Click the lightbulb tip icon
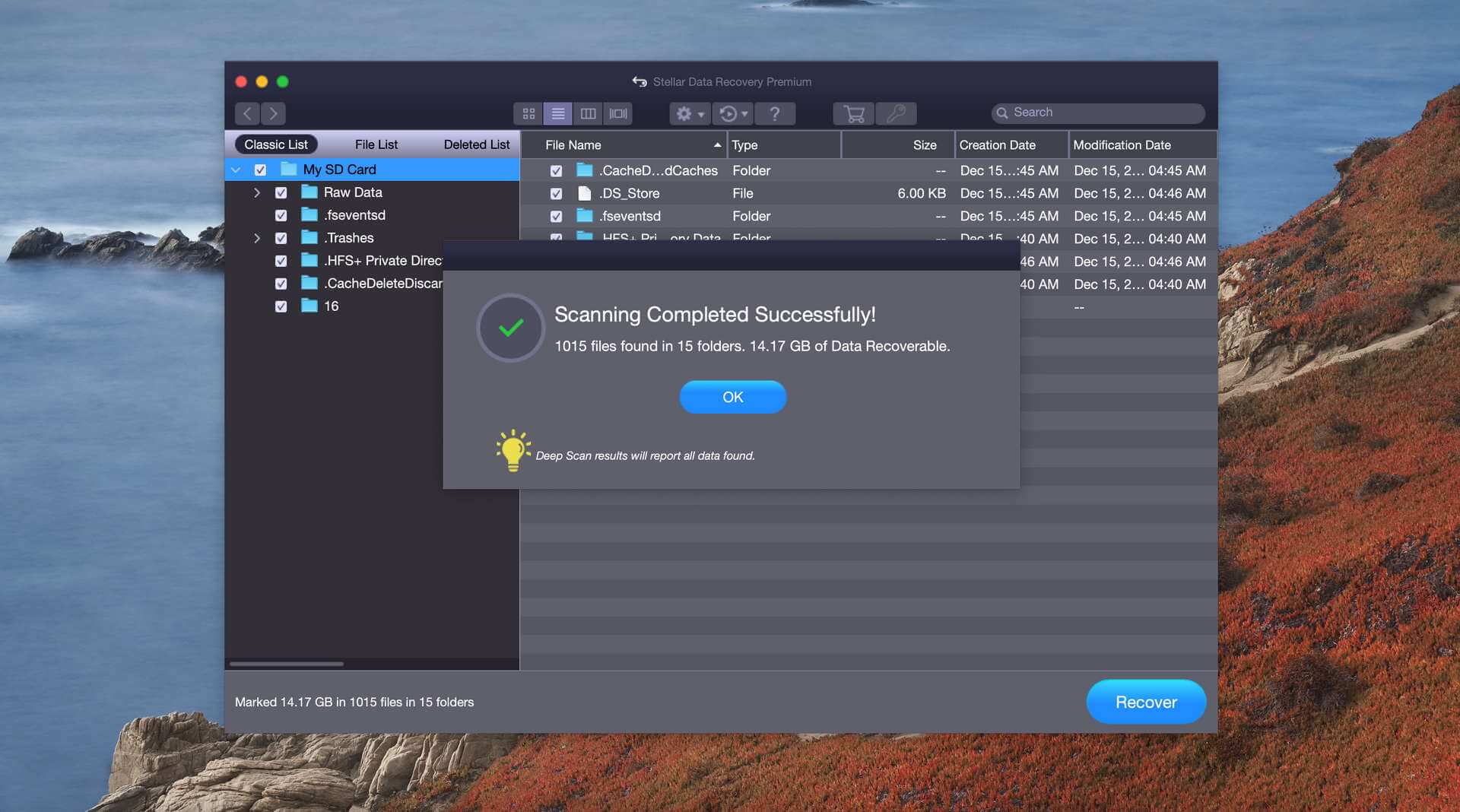 point(513,450)
